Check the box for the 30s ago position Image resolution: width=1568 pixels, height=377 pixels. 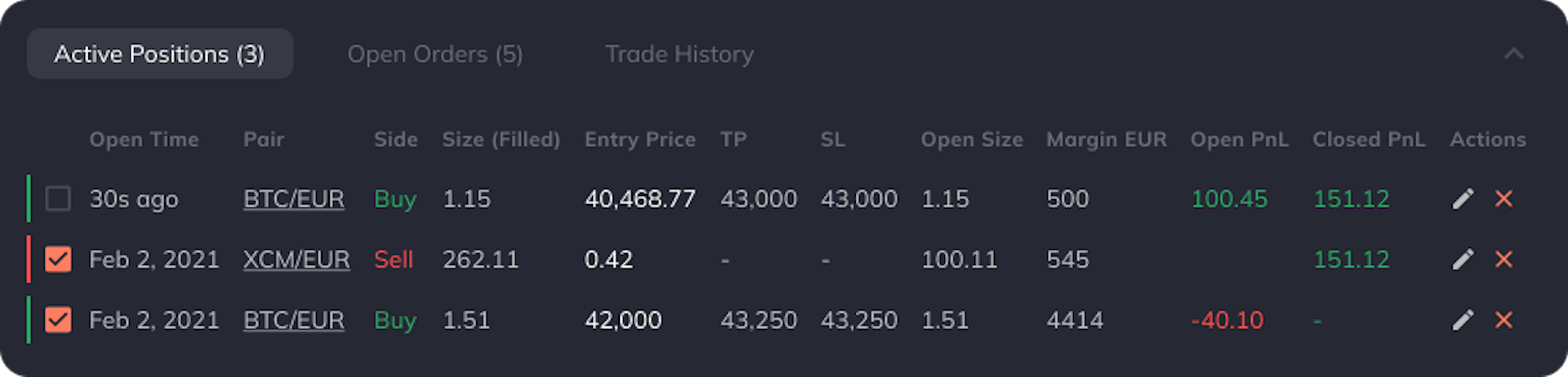[58, 198]
